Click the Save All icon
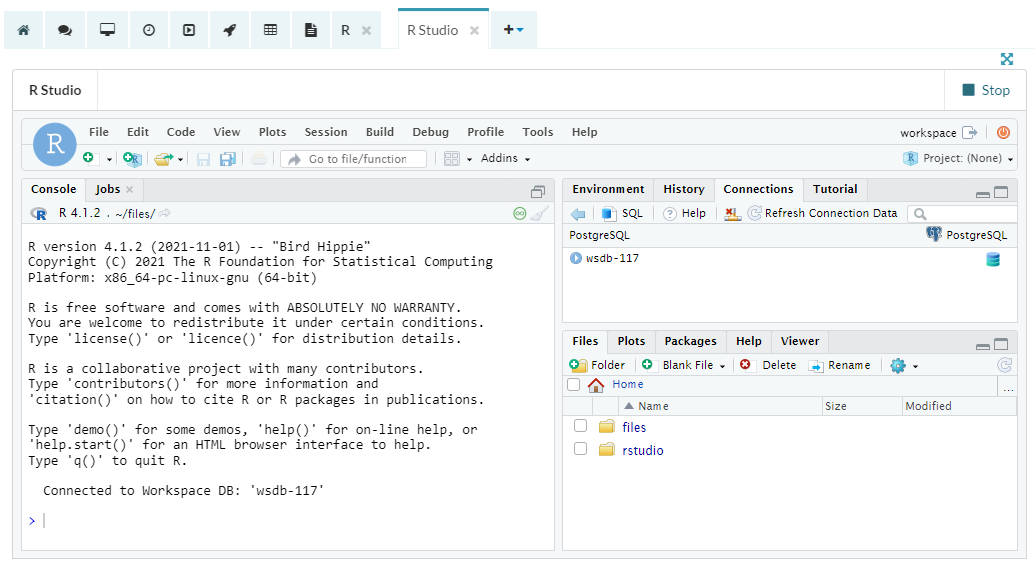The width and height of the screenshot is (1035, 571). tap(228, 158)
